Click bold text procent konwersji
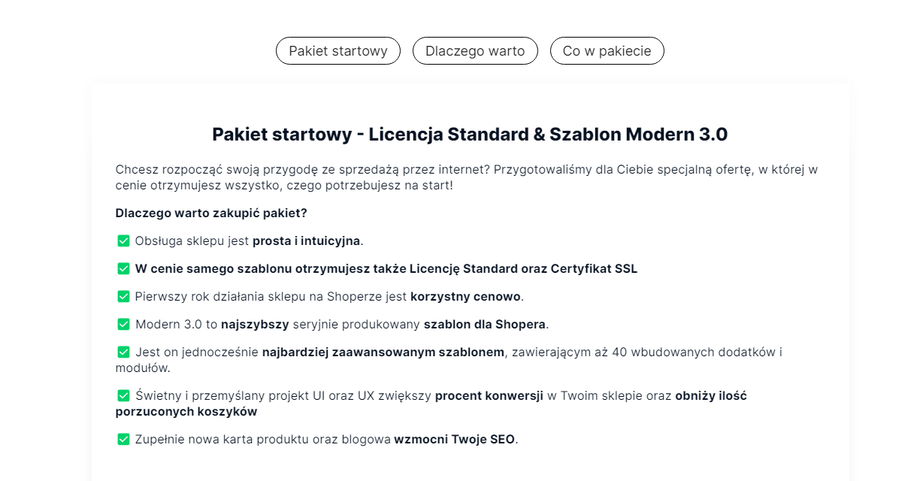This screenshot has width=920, height=481. pyautogui.click(x=489, y=396)
